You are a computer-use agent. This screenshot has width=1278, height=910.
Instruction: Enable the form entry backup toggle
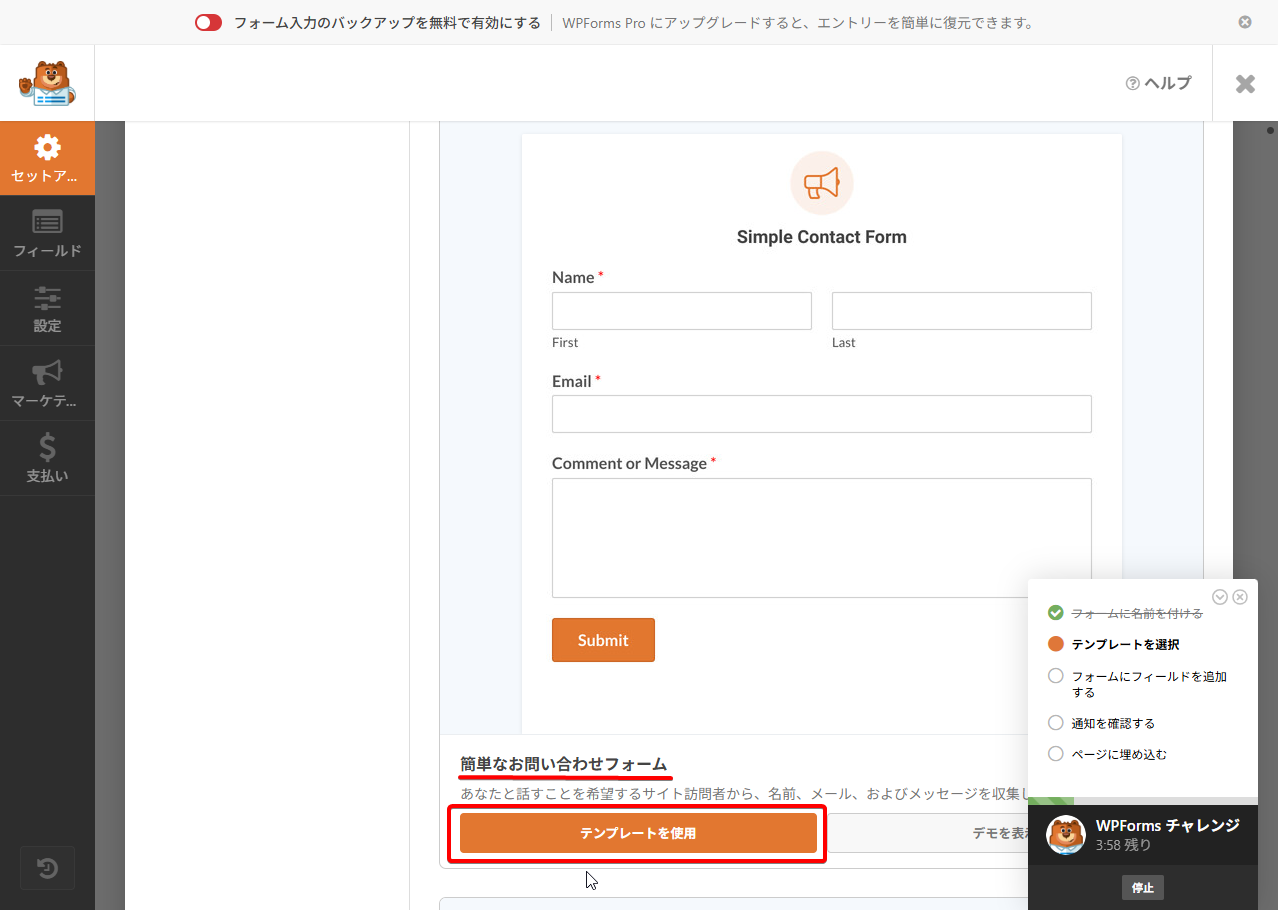pyautogui.click(x=208, y=23)
